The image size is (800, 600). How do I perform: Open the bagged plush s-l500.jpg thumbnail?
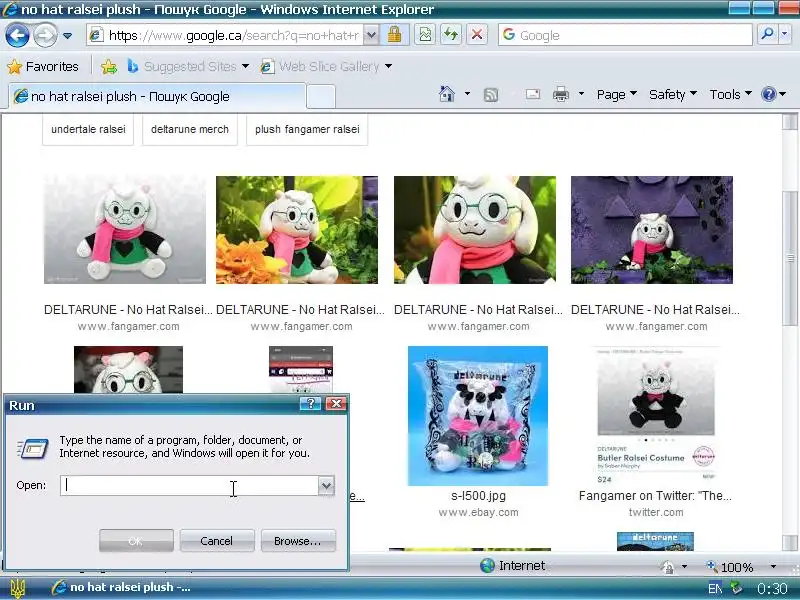pos(478,416)
